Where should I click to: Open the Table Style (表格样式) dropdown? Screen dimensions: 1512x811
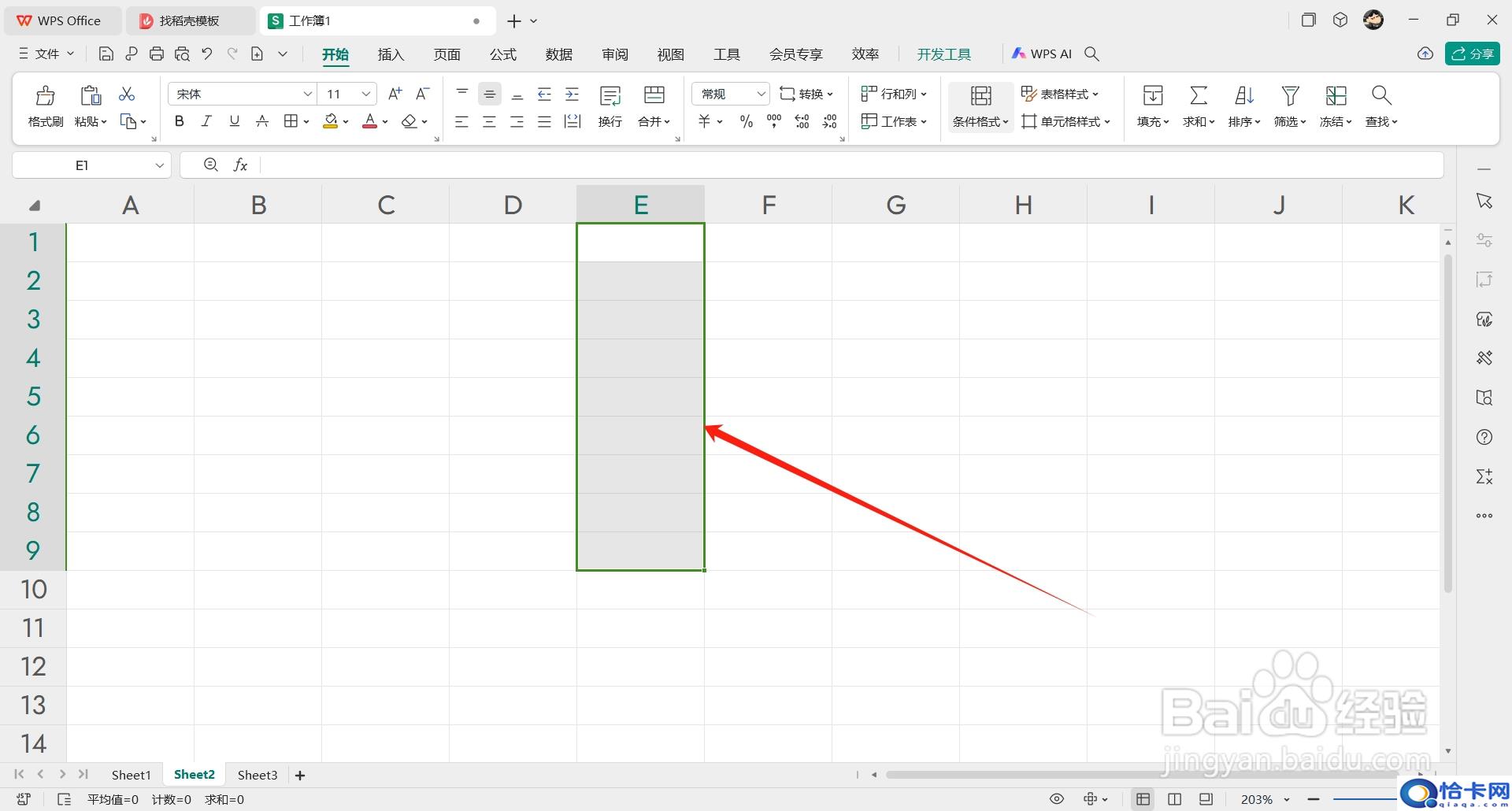[x=1060, y=94]
